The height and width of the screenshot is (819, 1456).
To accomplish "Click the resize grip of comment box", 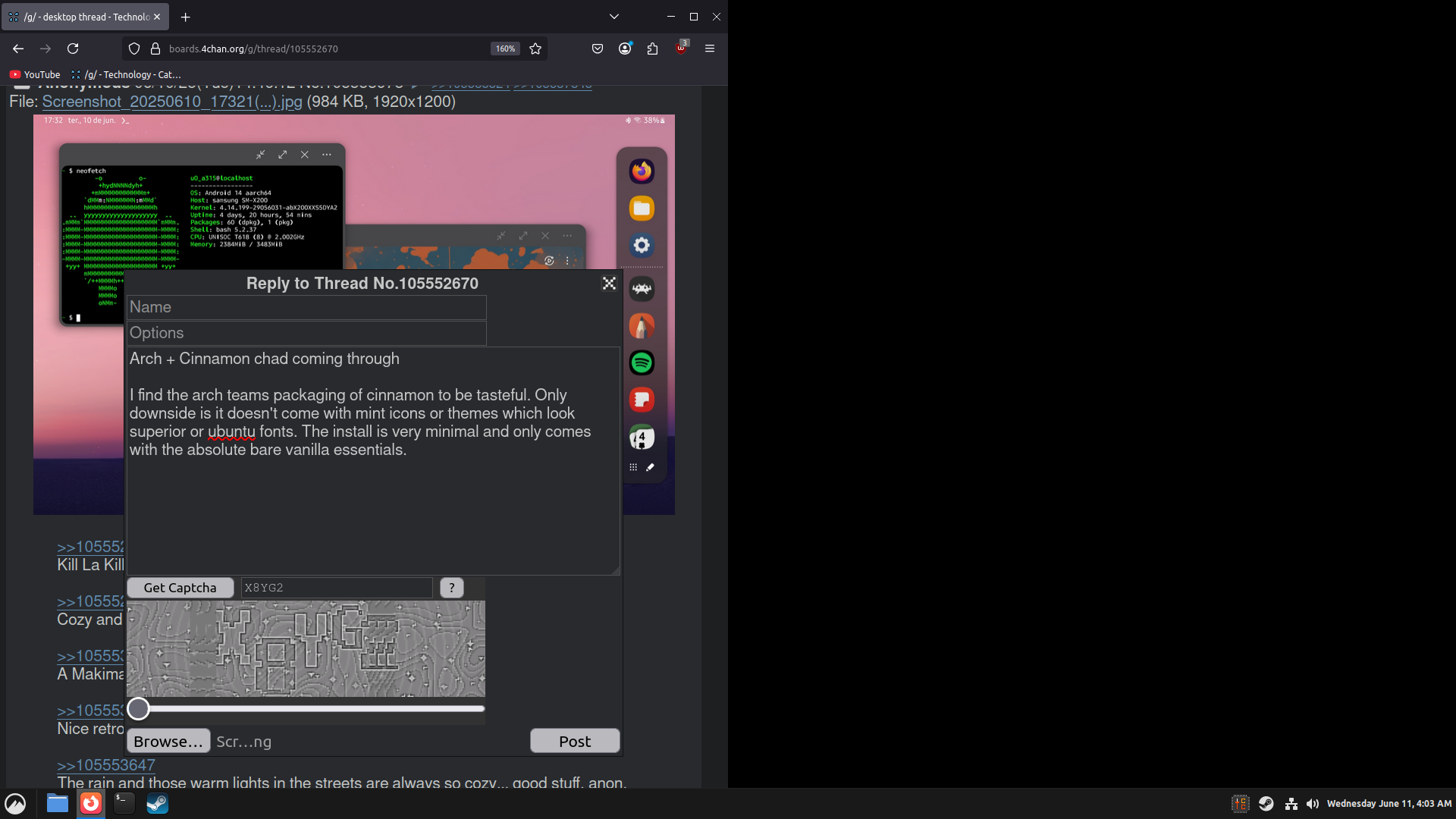I will click(x=616, y=571).
